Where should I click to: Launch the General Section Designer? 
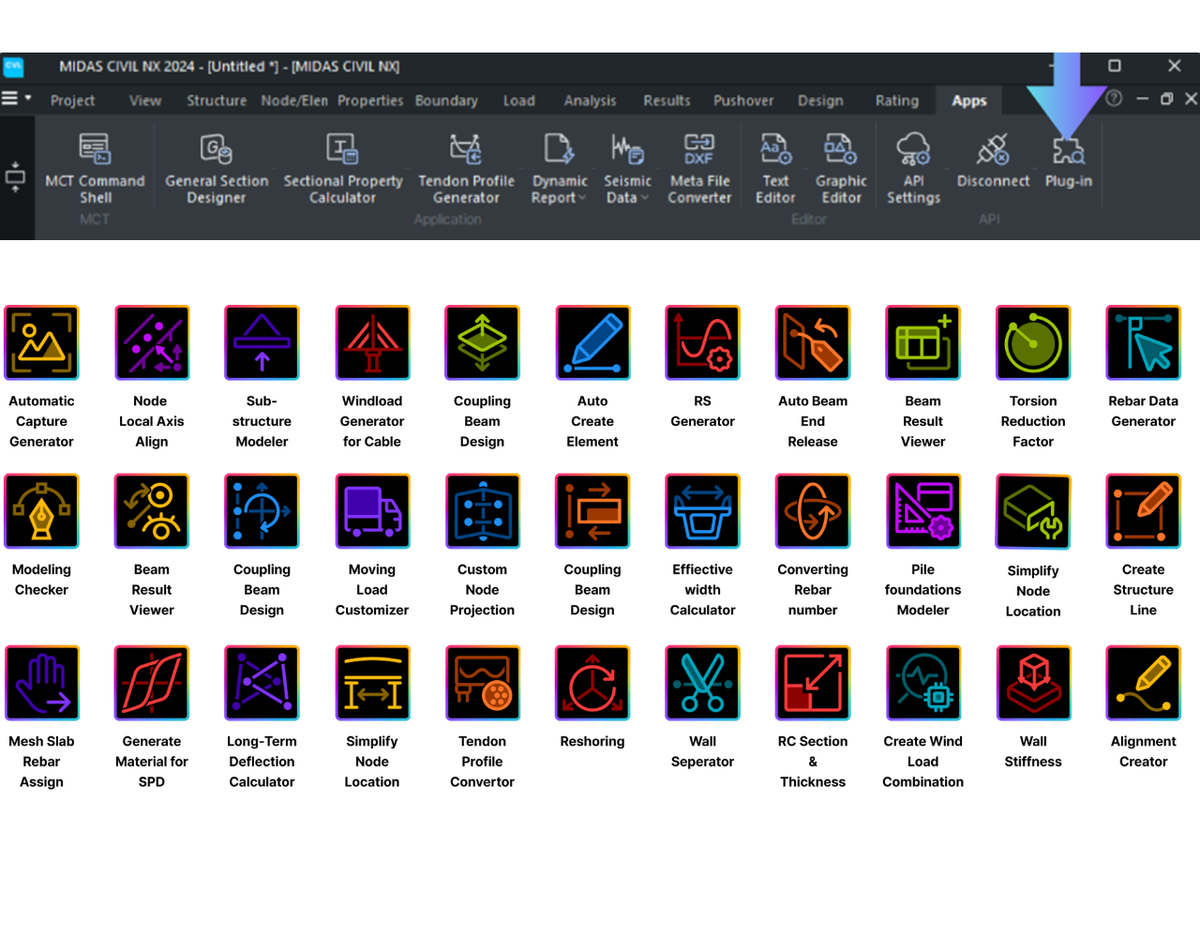coord(216,167)
